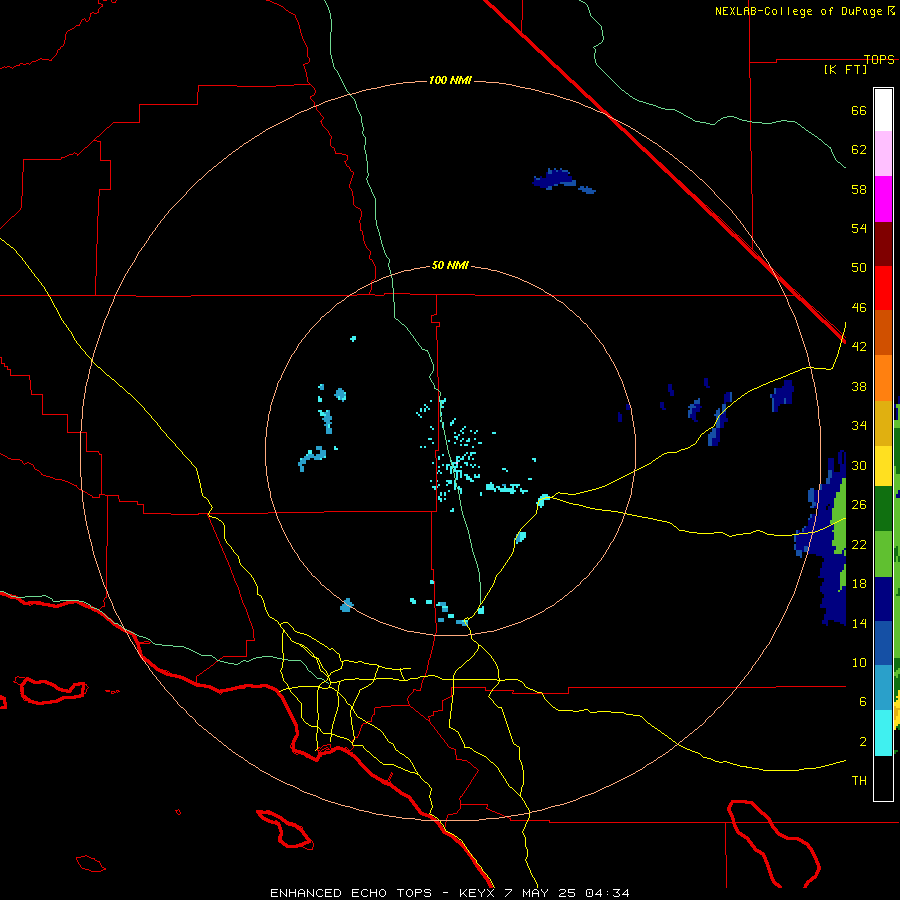Click the 100 NMI range ring label
Image resolution: width=900 pixels, height=900 pixels.
(451, 80)
